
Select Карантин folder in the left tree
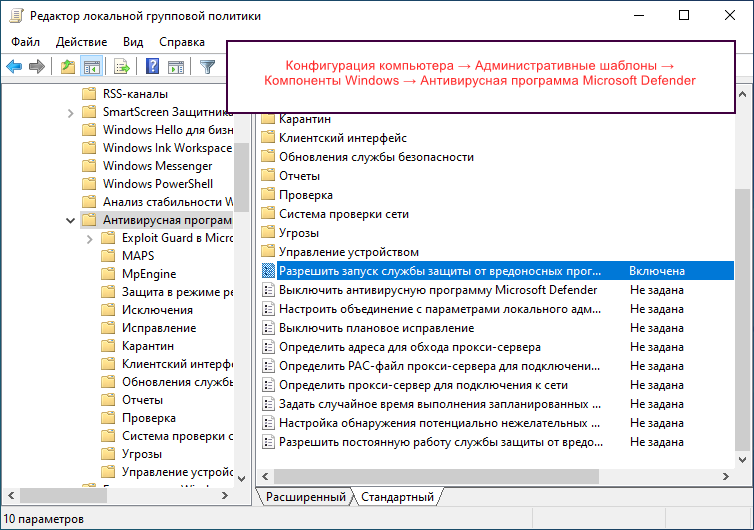[x=148, y=346]
